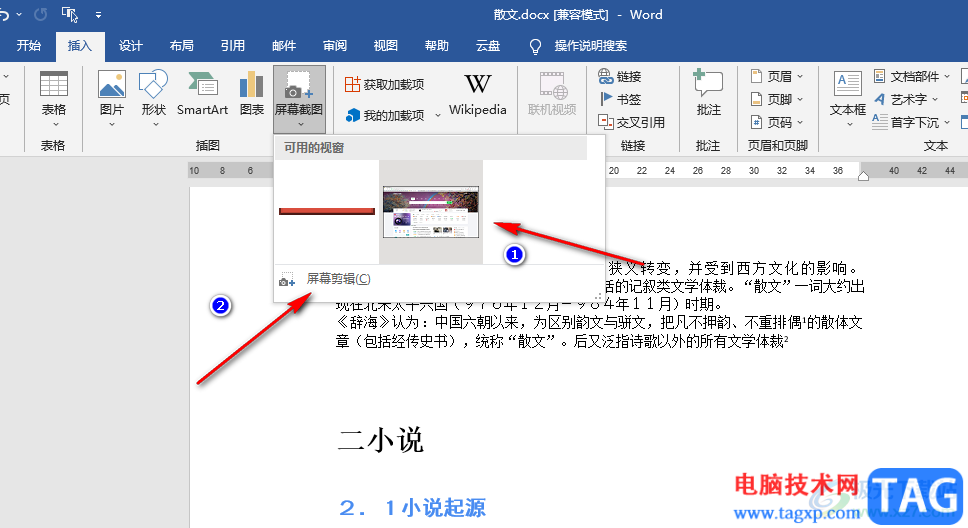Open the customize quick access toolbar dropdown
968x528 pixels.
click(x=99, y=14)
